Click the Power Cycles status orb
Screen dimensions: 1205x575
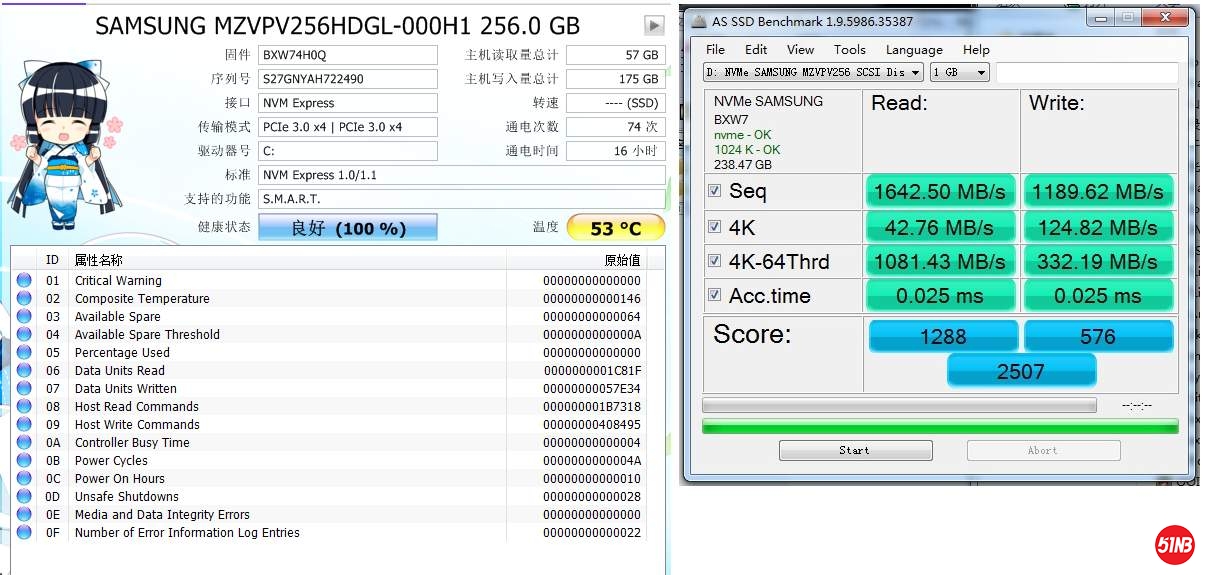coord(24,461)
